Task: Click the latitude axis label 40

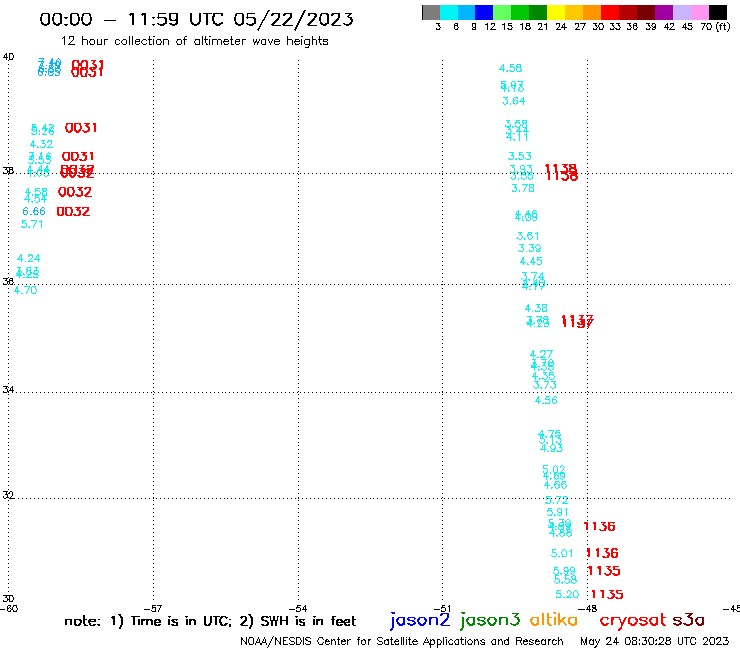Action: point(8,57)
